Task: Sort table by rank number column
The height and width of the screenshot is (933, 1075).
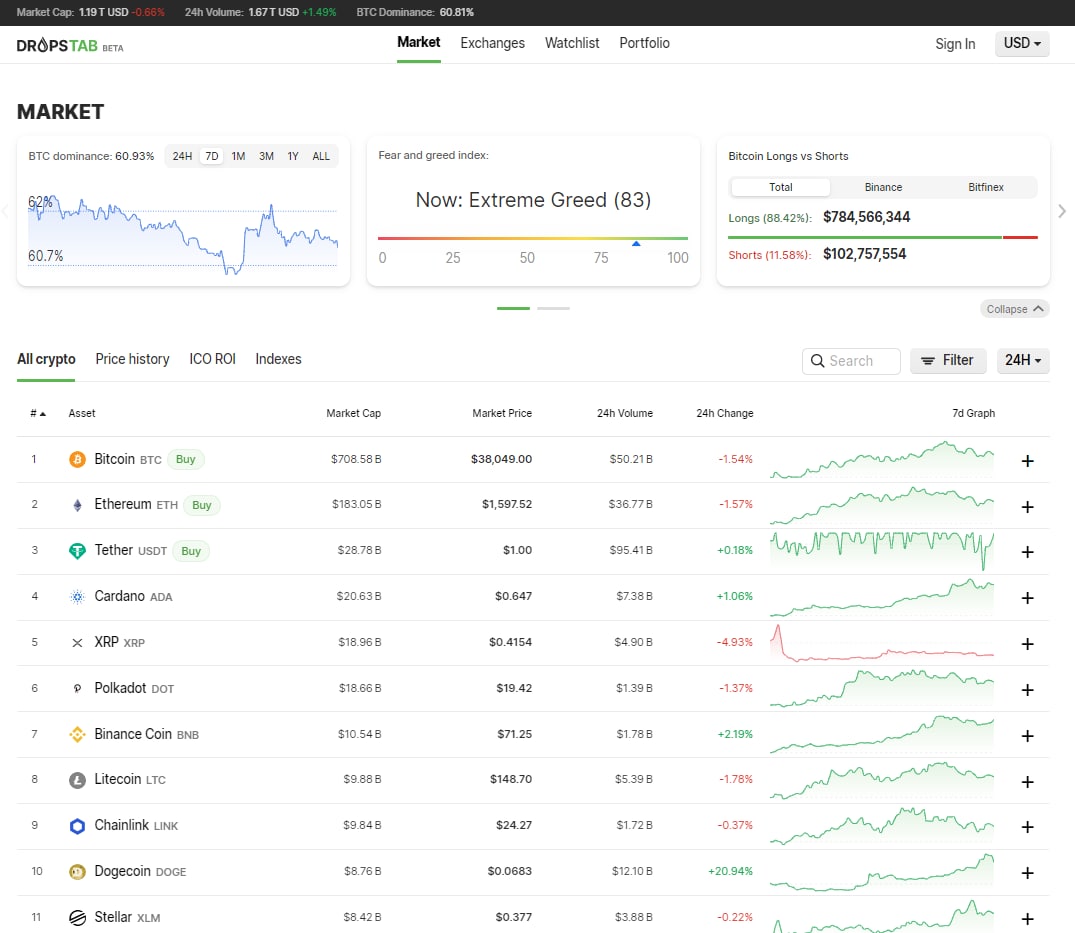Action: [38, 413]
